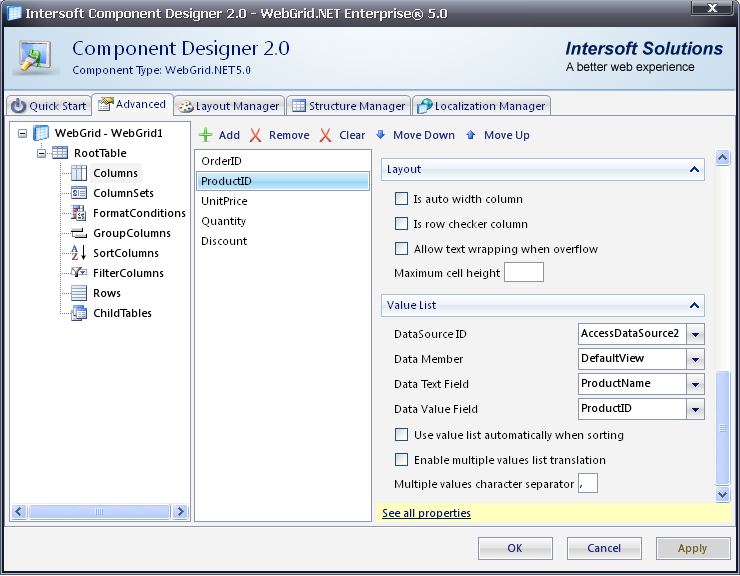Click the green plus Add icon
740x576 pixels.
click(x=205, y=135)
